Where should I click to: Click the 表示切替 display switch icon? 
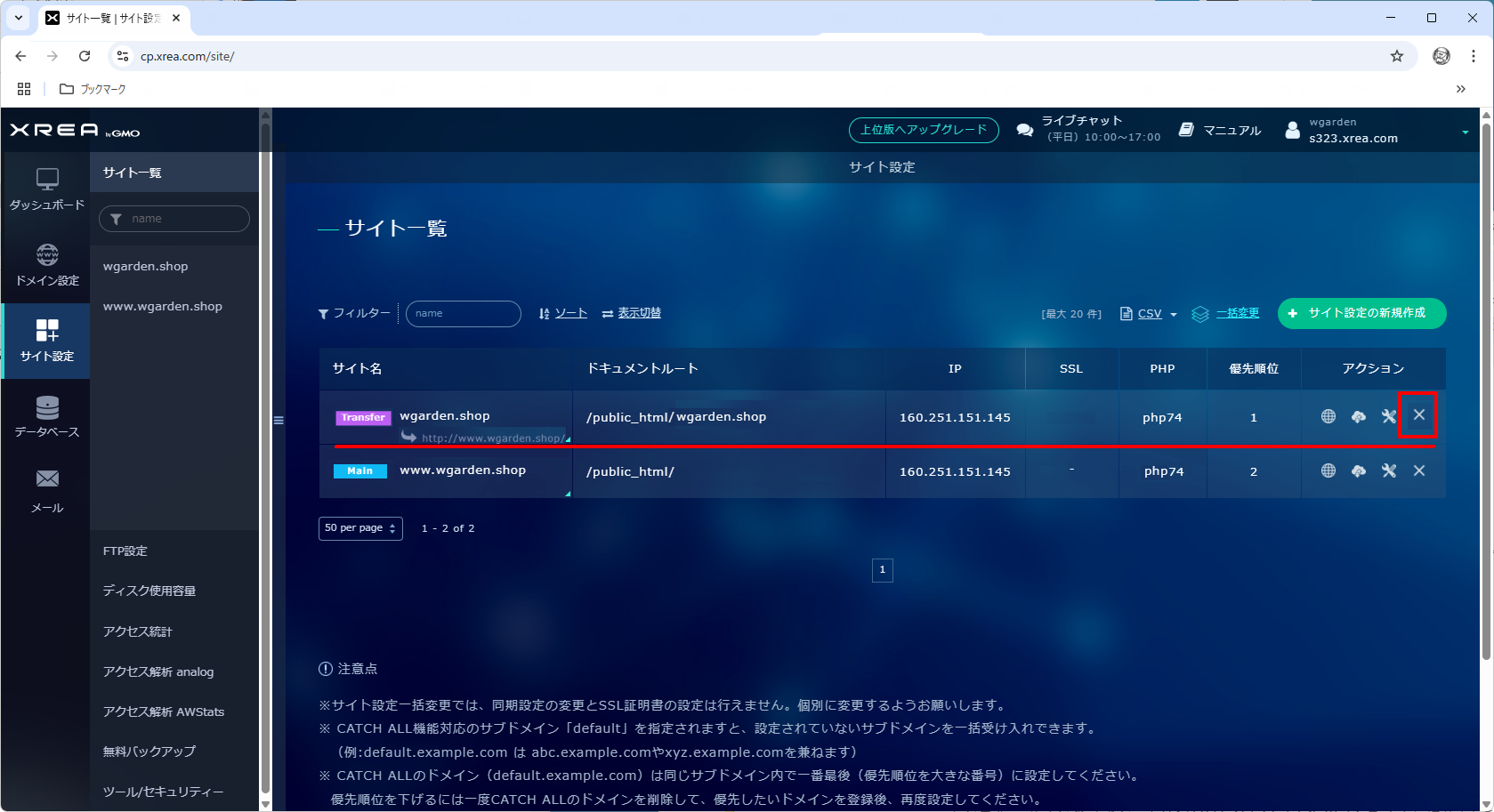[607, 313]
